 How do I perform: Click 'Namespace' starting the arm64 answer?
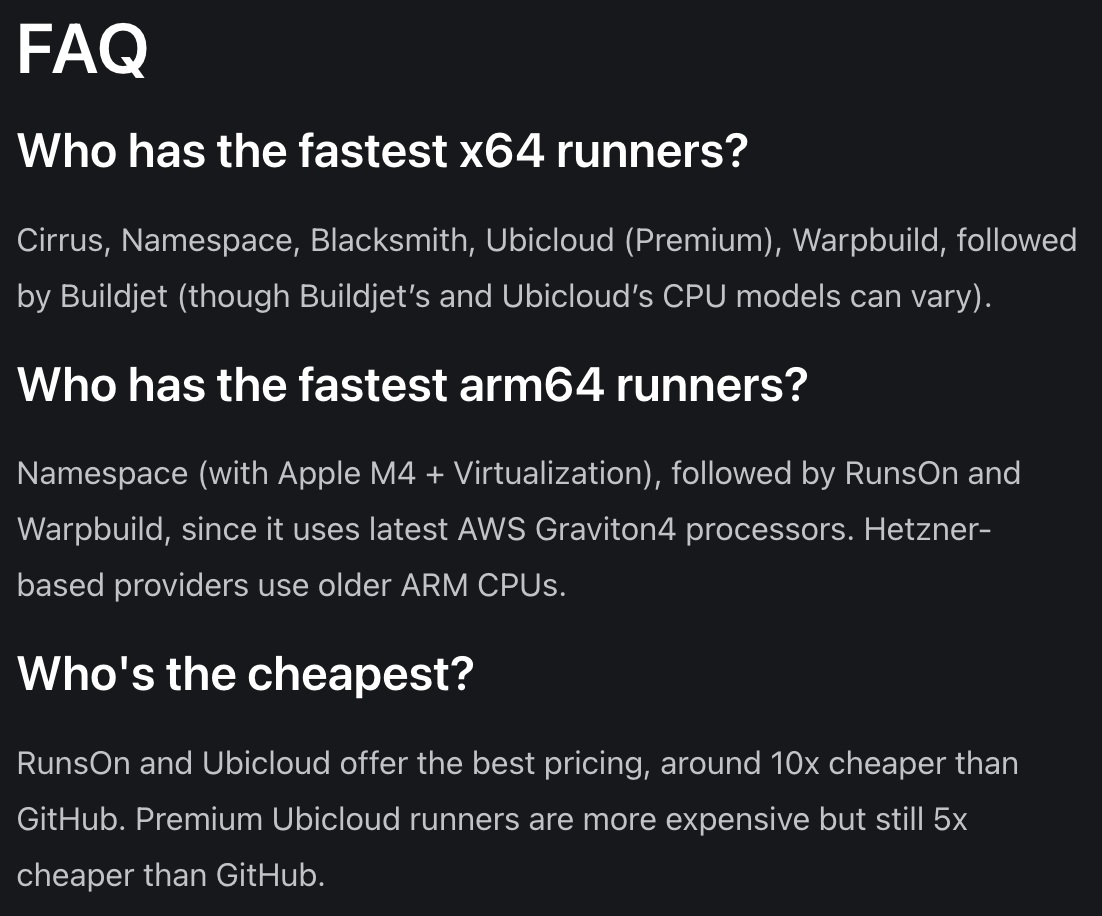click(x=103, y=474)
